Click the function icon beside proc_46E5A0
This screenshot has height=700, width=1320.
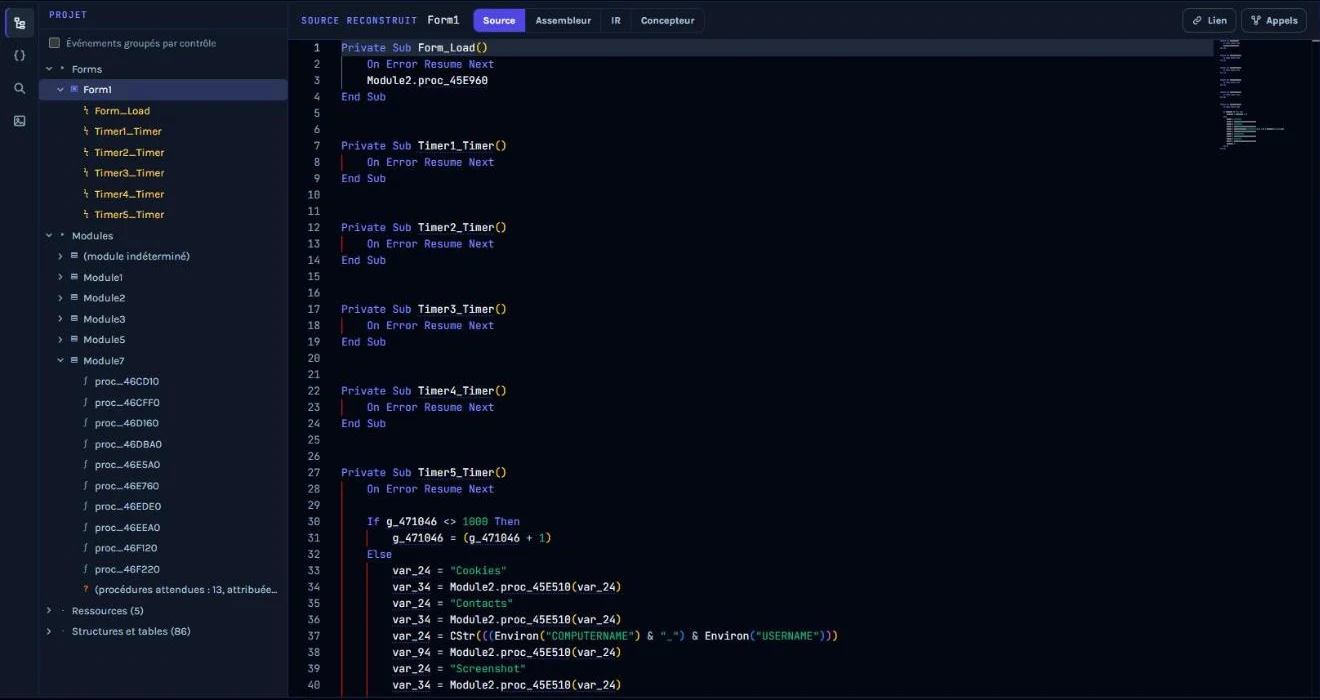pos(86,465)
